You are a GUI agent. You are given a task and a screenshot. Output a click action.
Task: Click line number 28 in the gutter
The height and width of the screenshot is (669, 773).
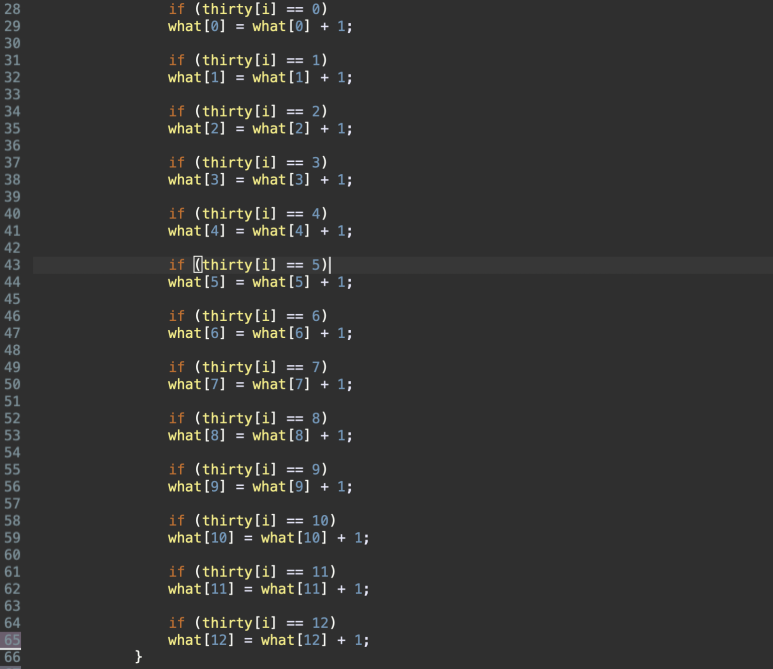point(12,9)
